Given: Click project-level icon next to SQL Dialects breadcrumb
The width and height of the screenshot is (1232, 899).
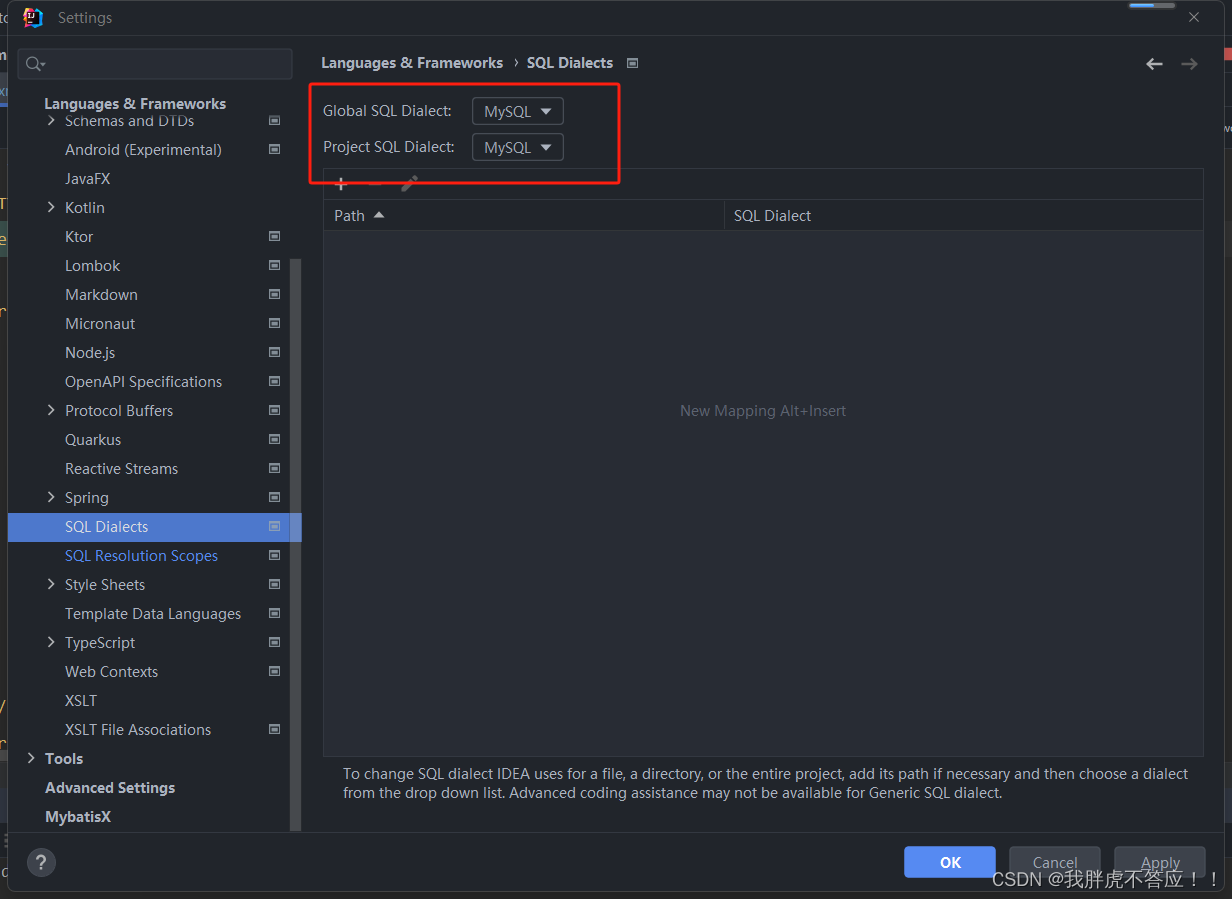Looking at the screenshot, I should 632,63.
